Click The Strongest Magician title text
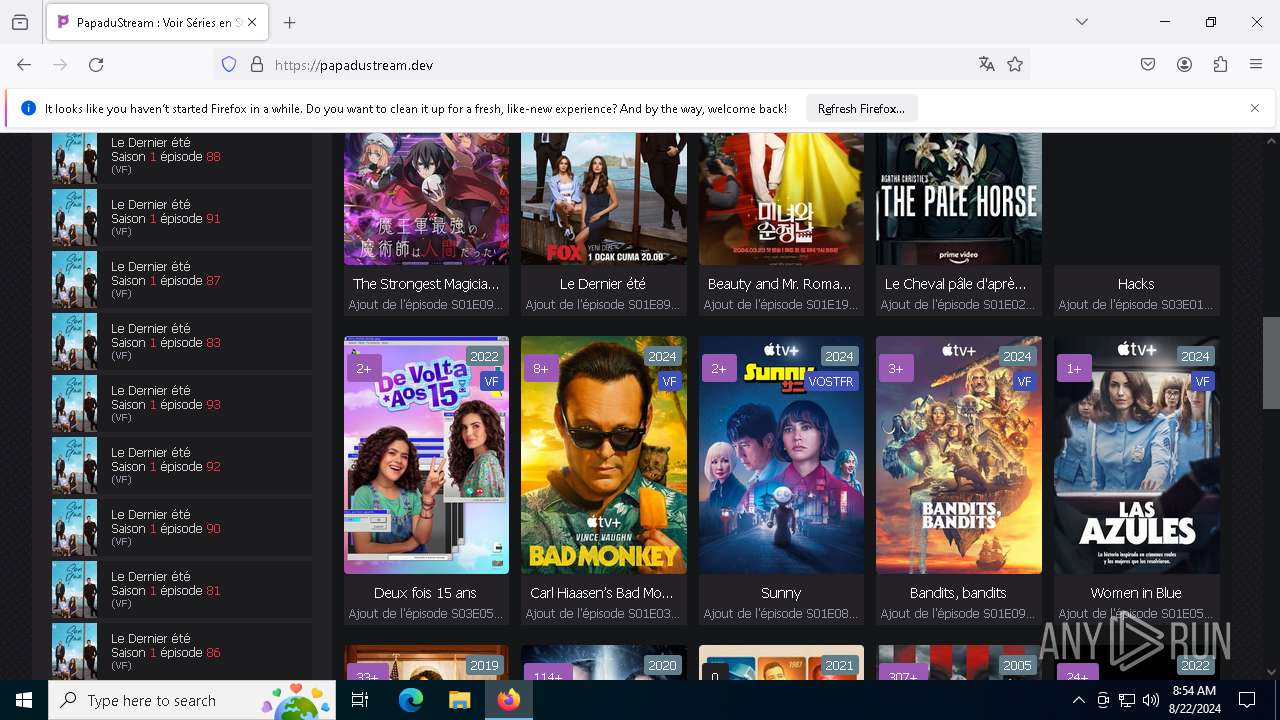The width and height of the screenshot is (1280, 720). (x=426, y=284)
